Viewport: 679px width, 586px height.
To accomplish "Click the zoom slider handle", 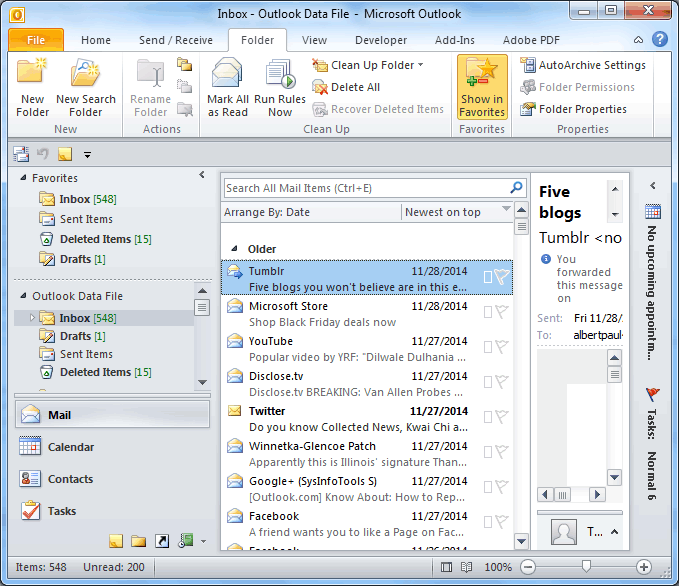I will pos(586,566).
